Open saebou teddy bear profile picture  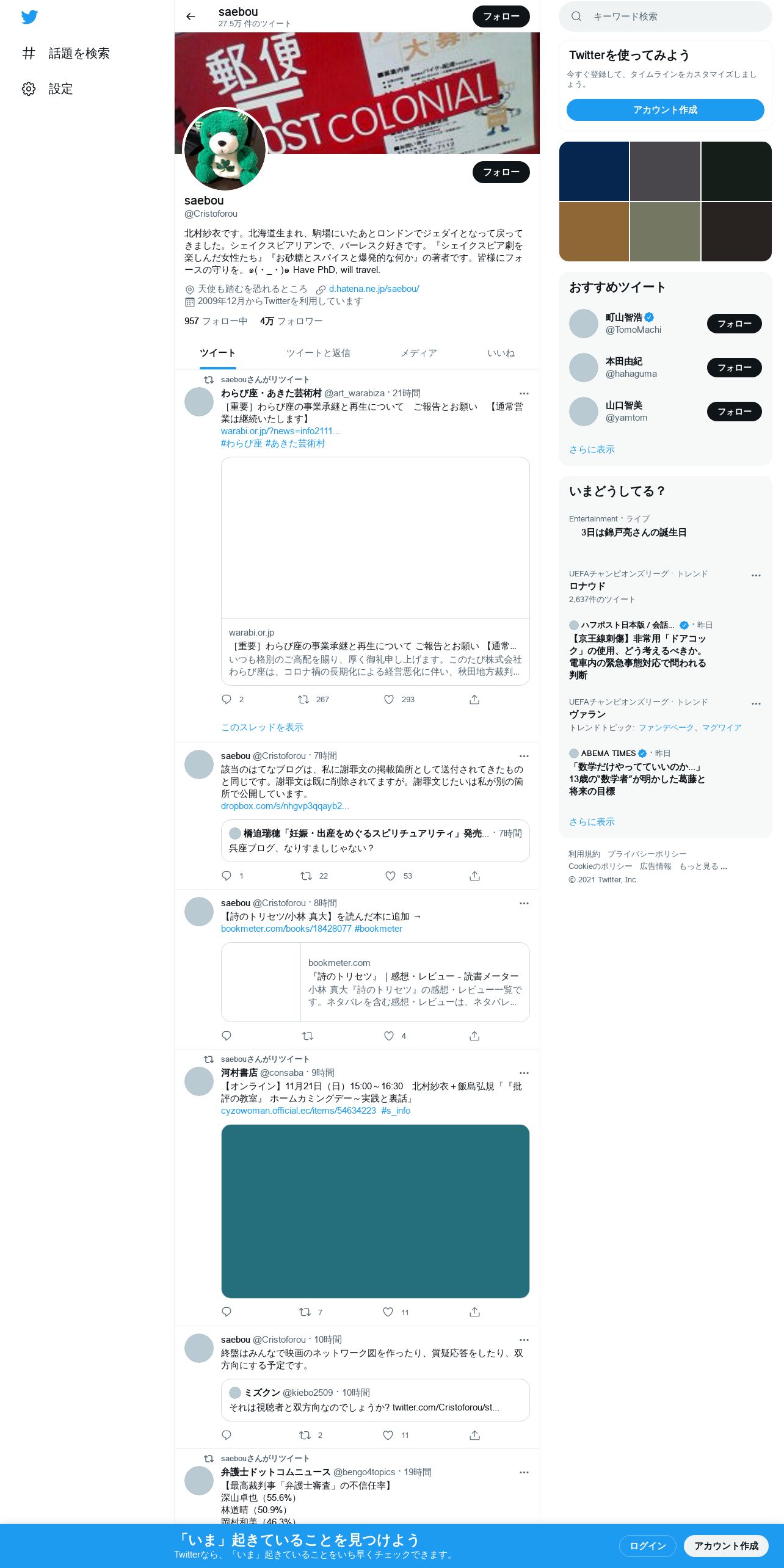225,149
